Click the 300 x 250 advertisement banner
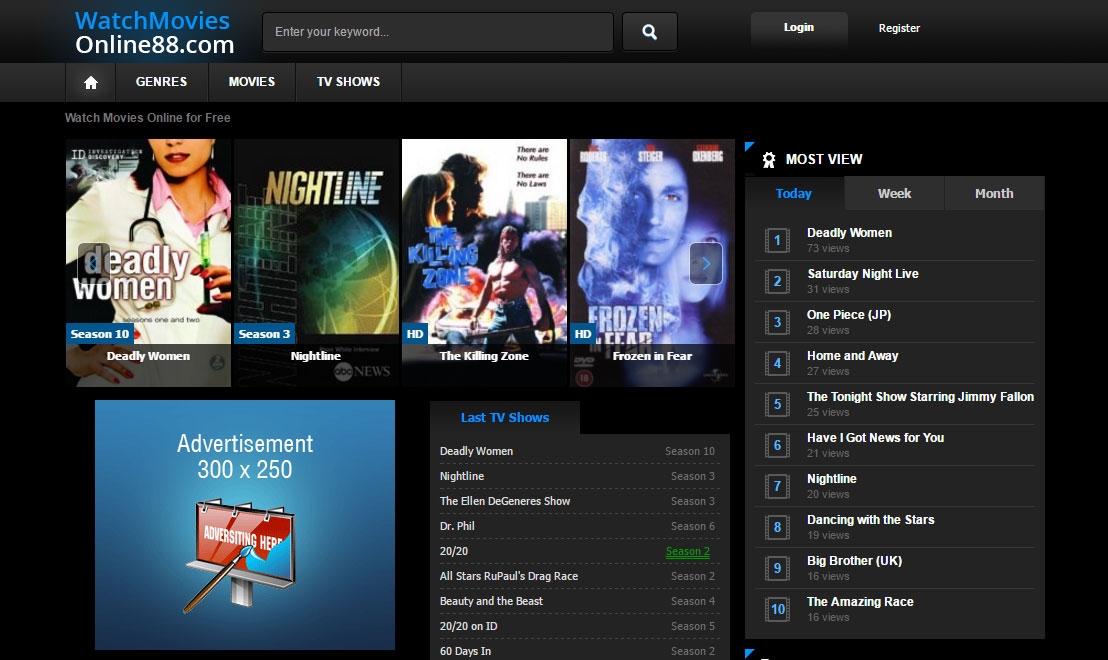The height and width of the screenshot is (660, 1108). tap(244, 525)
